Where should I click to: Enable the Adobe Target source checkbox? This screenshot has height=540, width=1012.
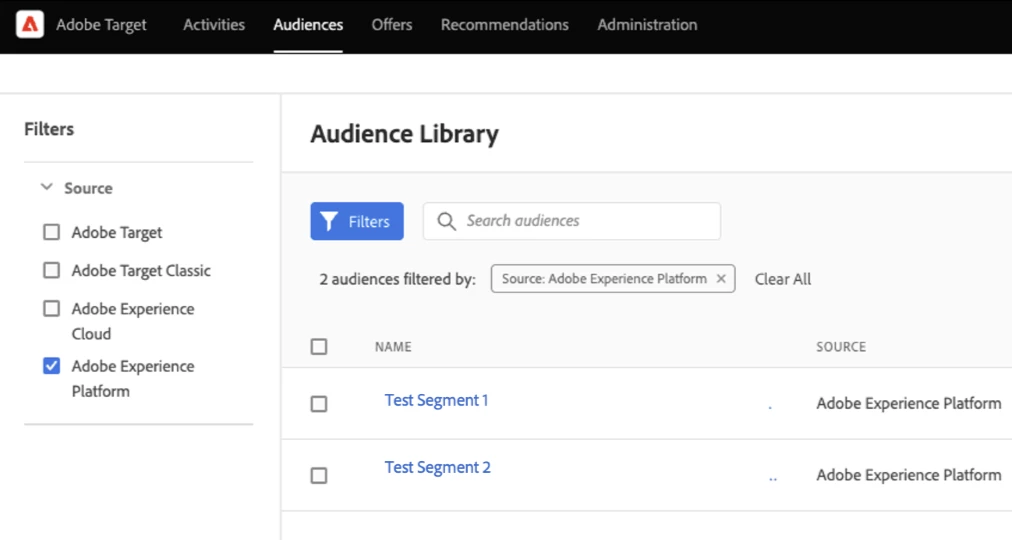pyautogui.click(x=51, y=233)
